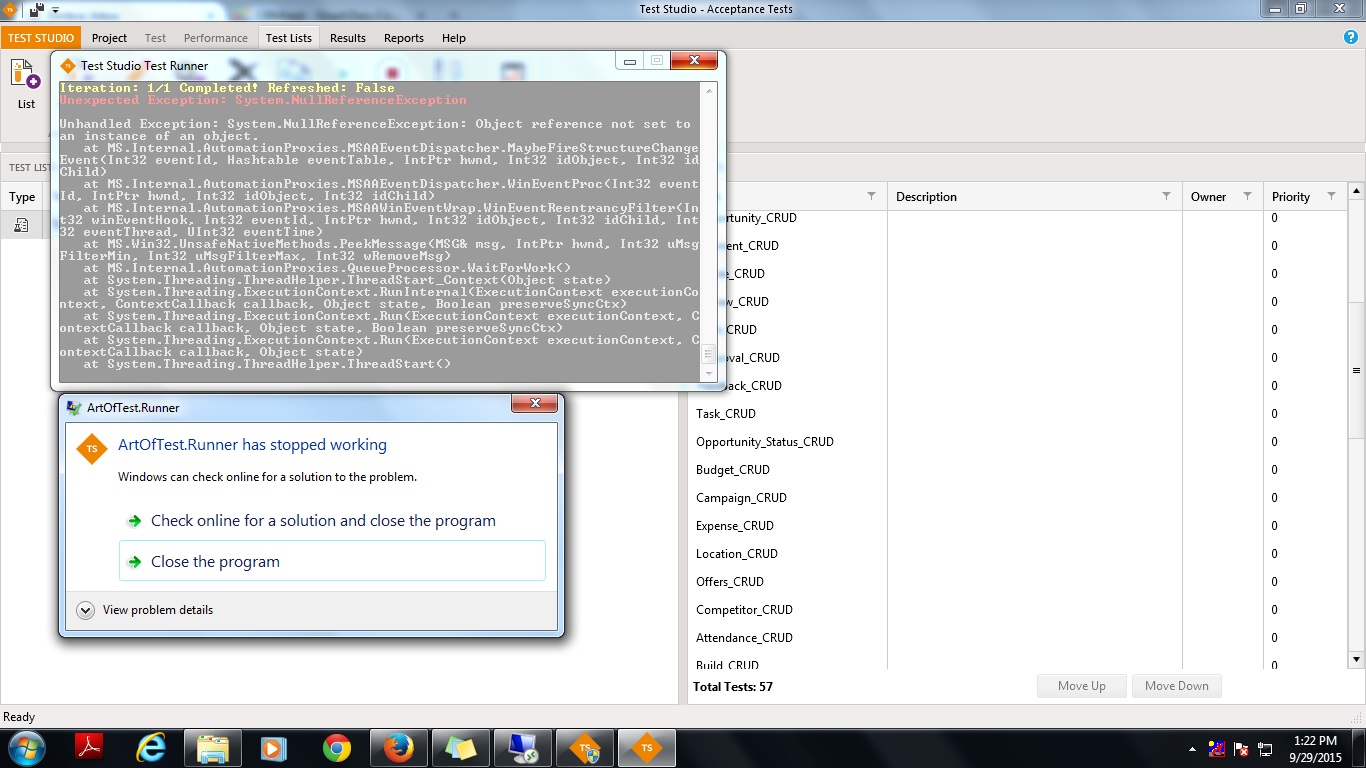1366x768 pixels.
Task: Click the test list scrollbar up arrow
Action: 1356,191
